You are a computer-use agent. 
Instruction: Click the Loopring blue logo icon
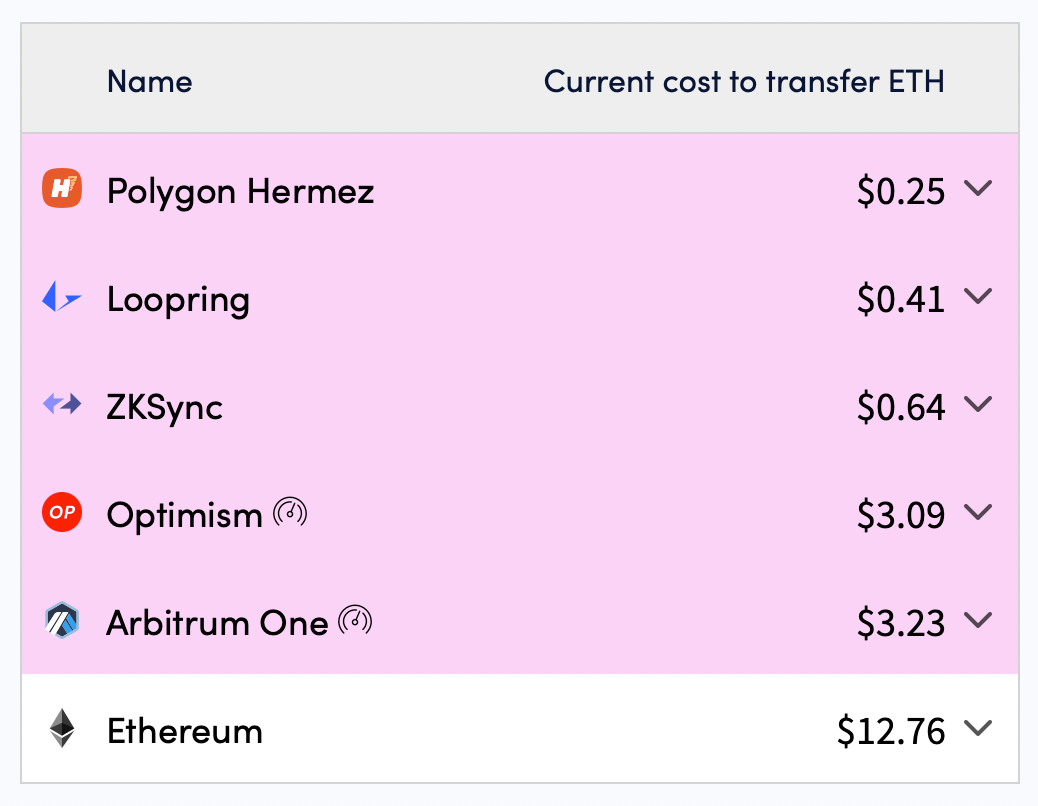click(x=61, y=298)
